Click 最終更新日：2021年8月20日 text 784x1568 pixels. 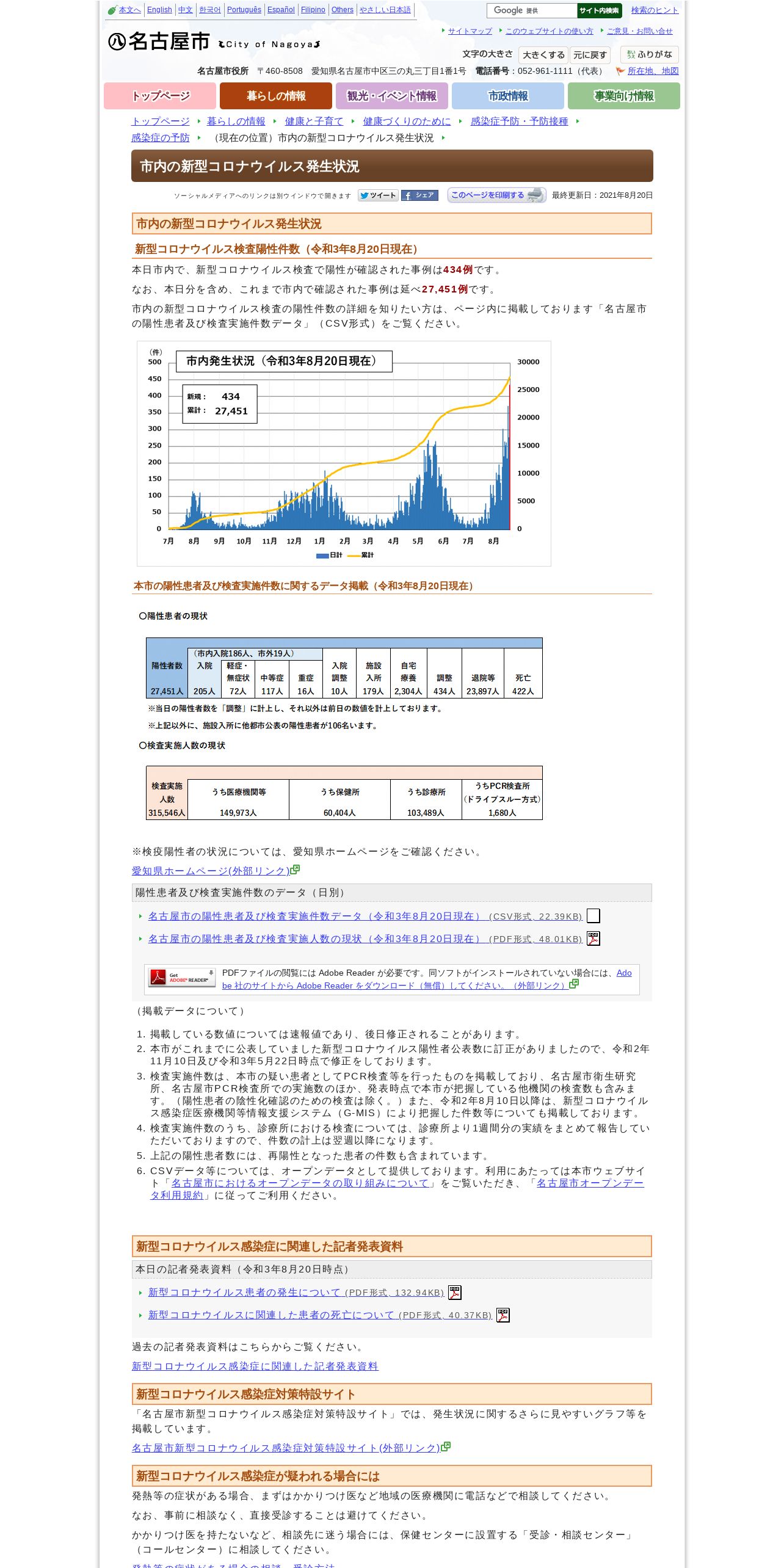coord(602,195)
